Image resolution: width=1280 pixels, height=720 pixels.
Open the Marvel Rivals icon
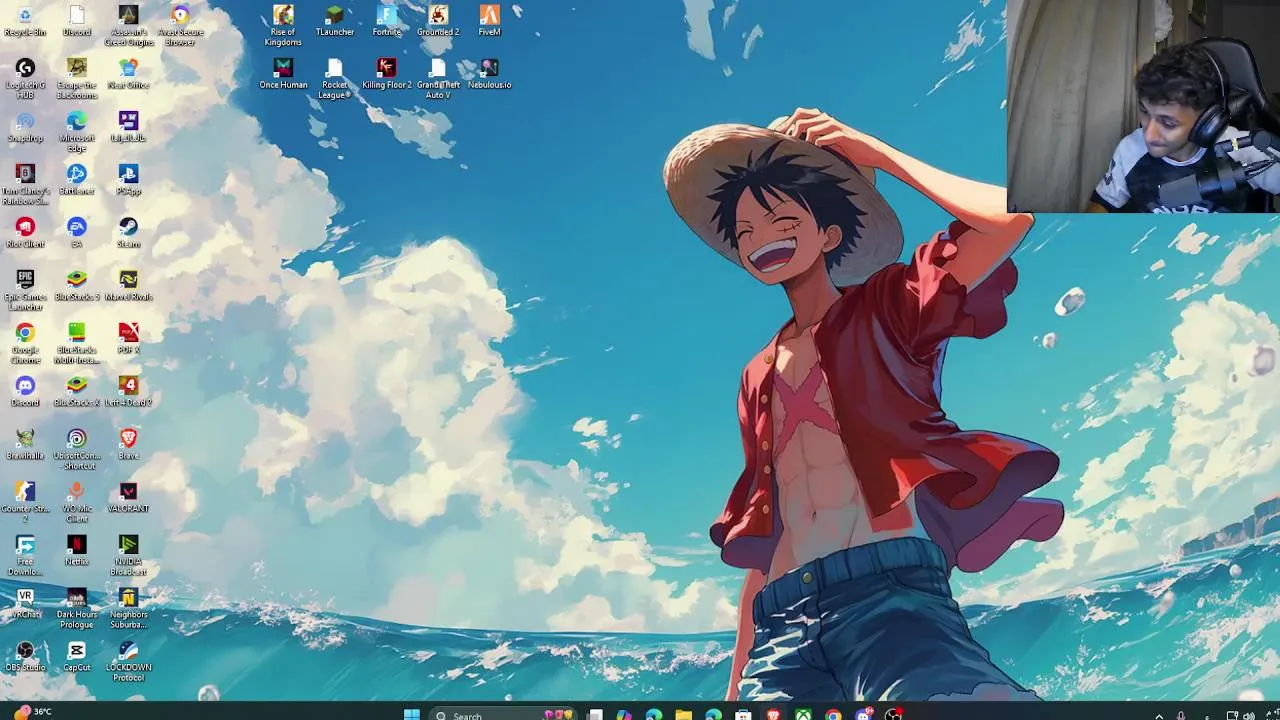pos(128,286)
